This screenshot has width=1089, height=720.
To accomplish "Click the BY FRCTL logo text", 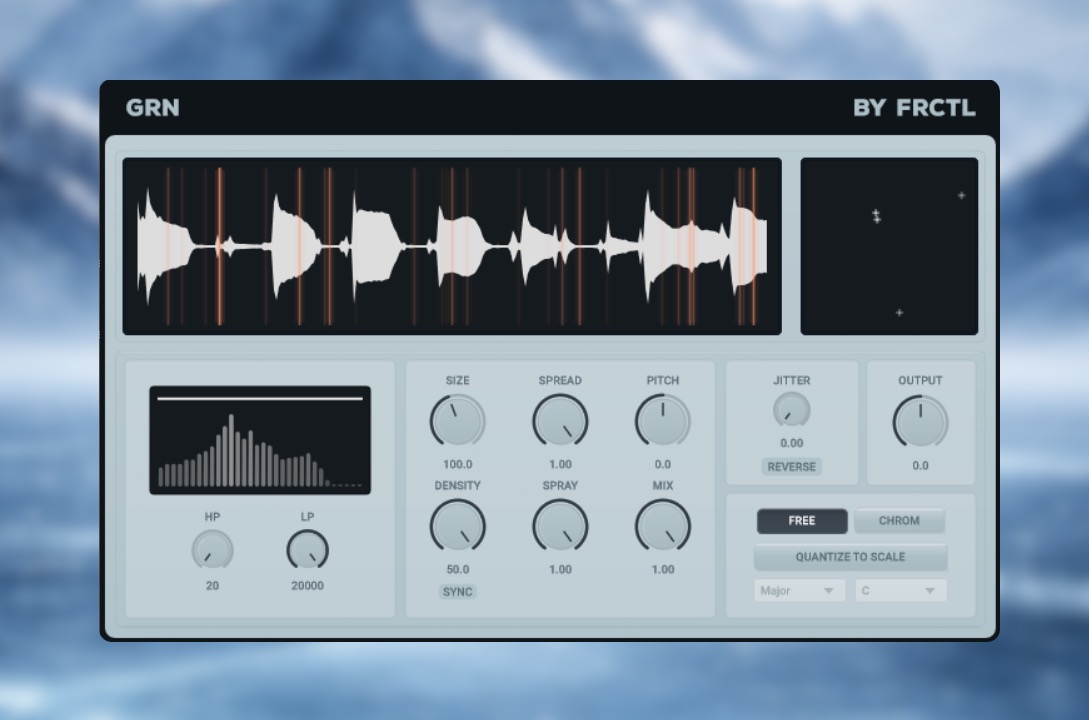I will (913, 108).
